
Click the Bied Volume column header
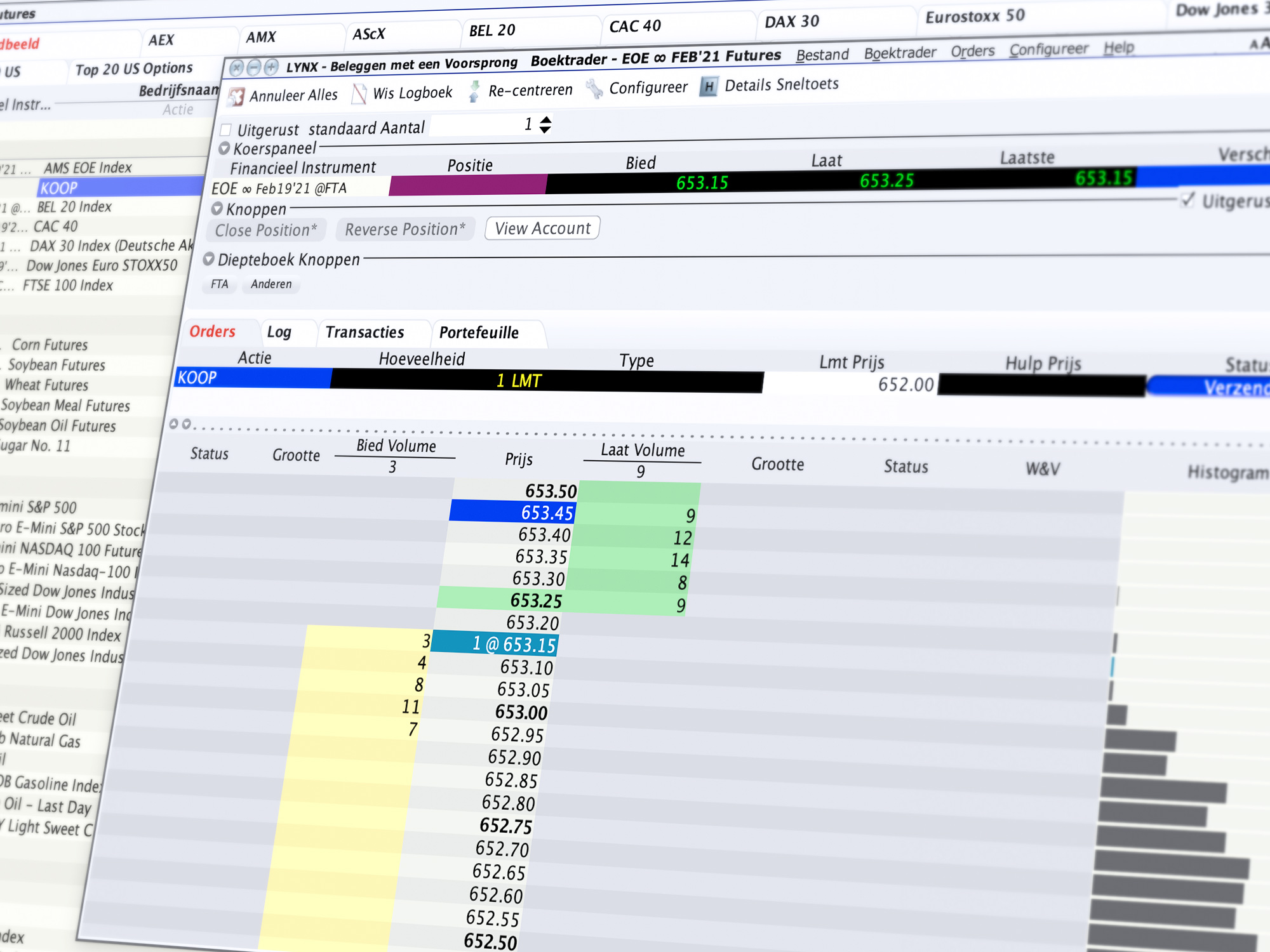click(x=396, y=446)
